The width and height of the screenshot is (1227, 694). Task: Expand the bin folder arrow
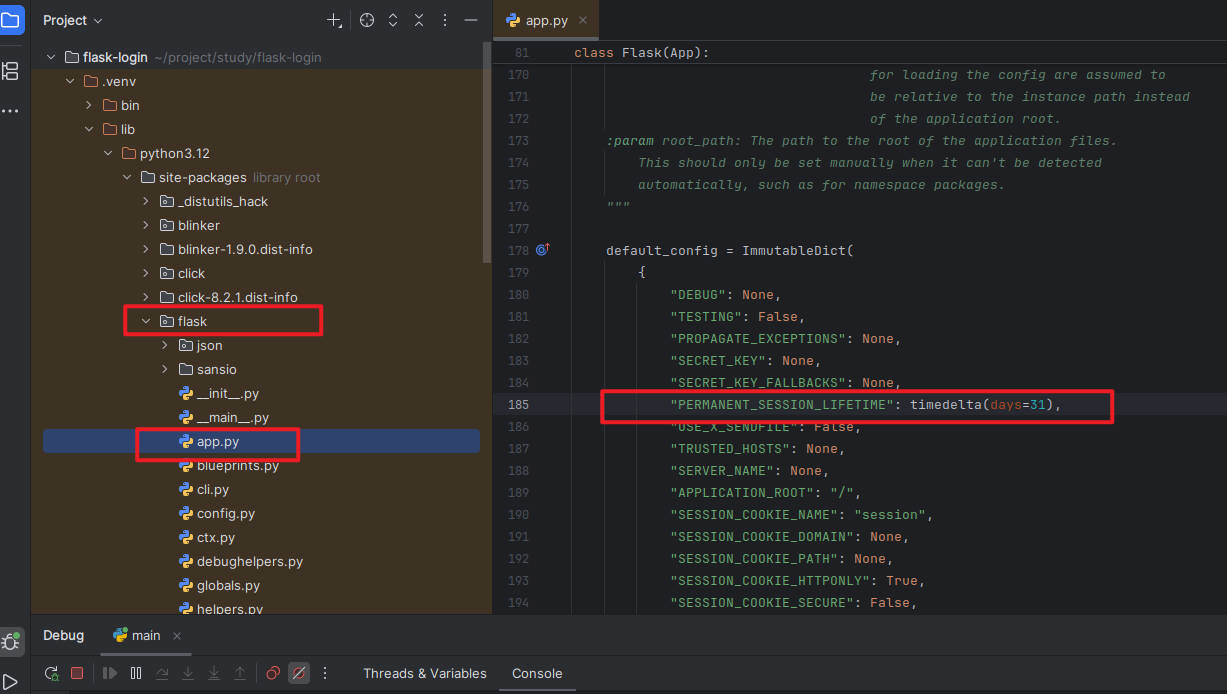89,105
